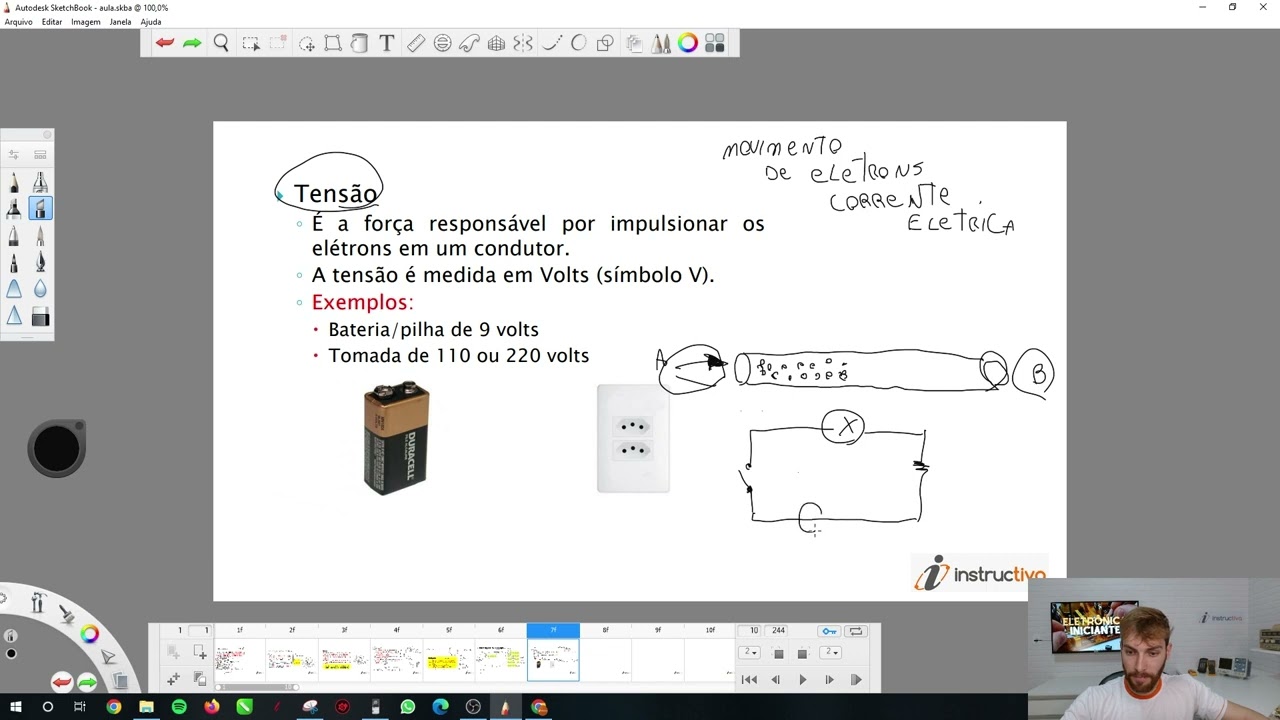
Task: Open Windows Start menu
Action: click(x=15, y=707)
